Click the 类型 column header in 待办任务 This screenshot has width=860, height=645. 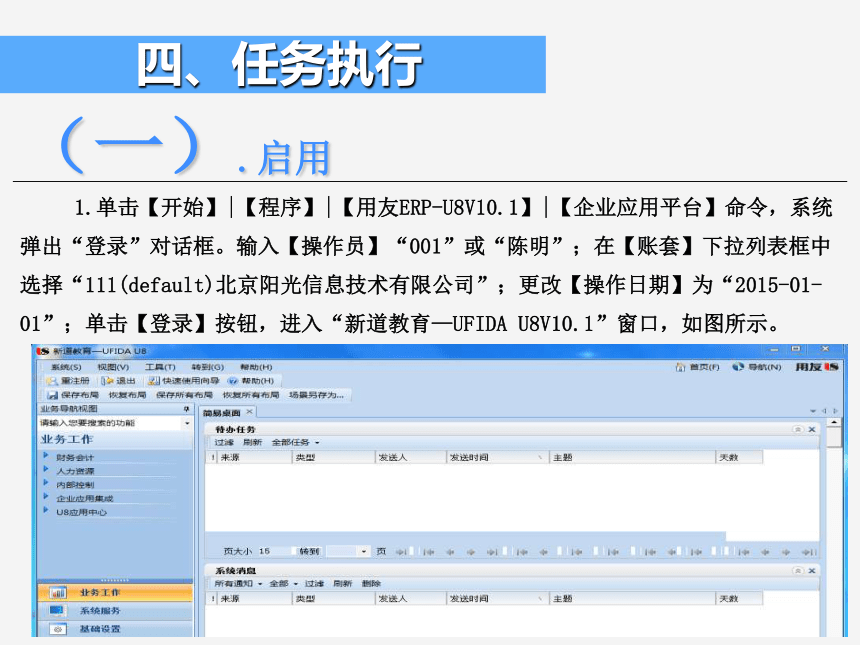pyautogui.click(x=333, y=457)
